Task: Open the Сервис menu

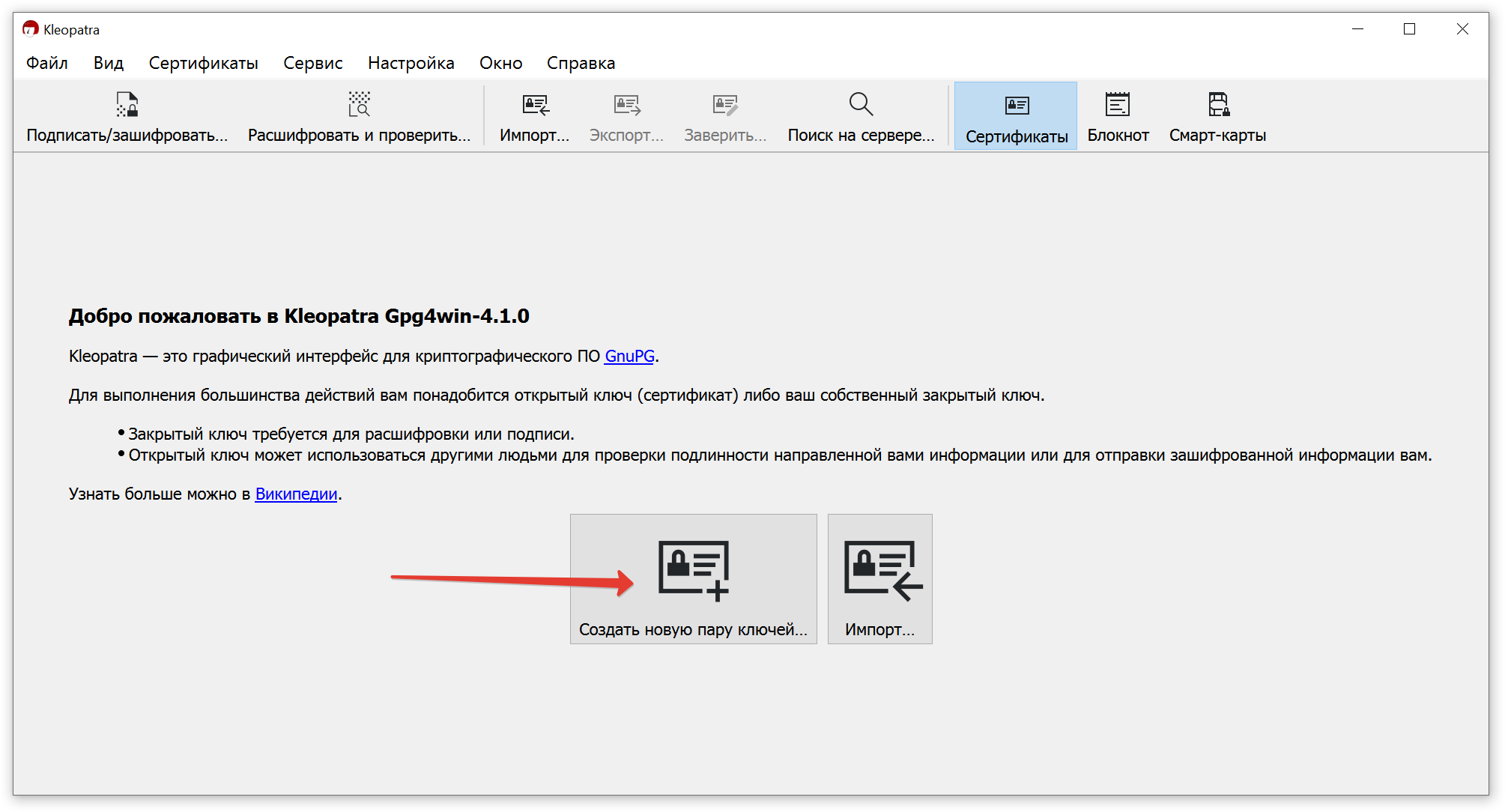Action: tap(313, 63)
